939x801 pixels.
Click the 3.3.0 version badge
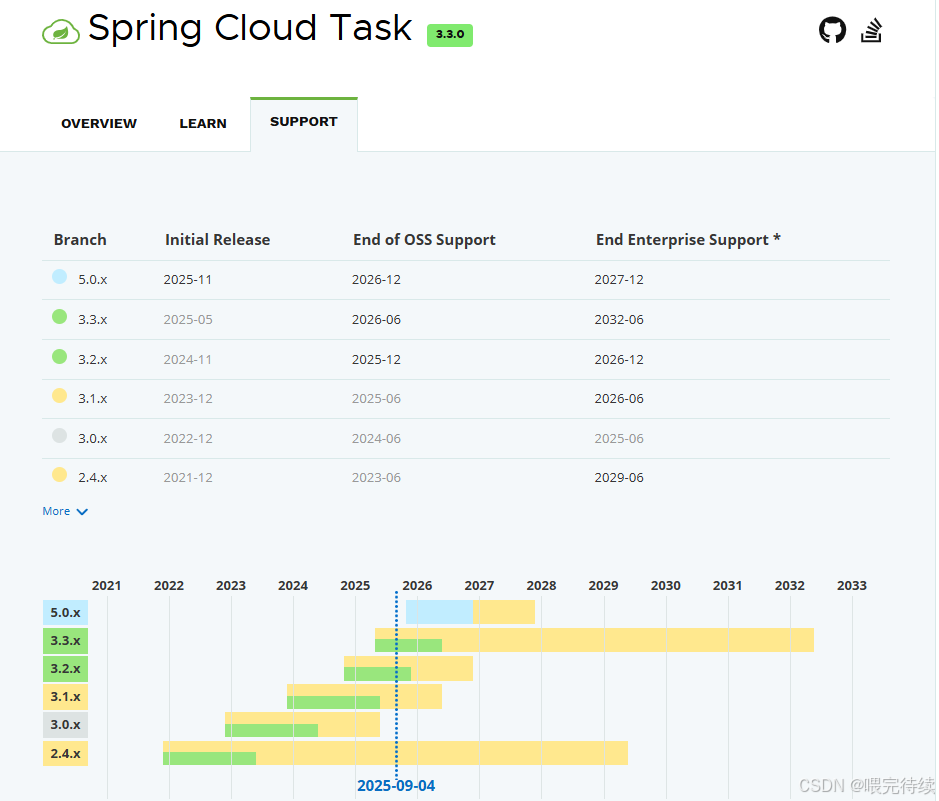click(x=450, y=35)
